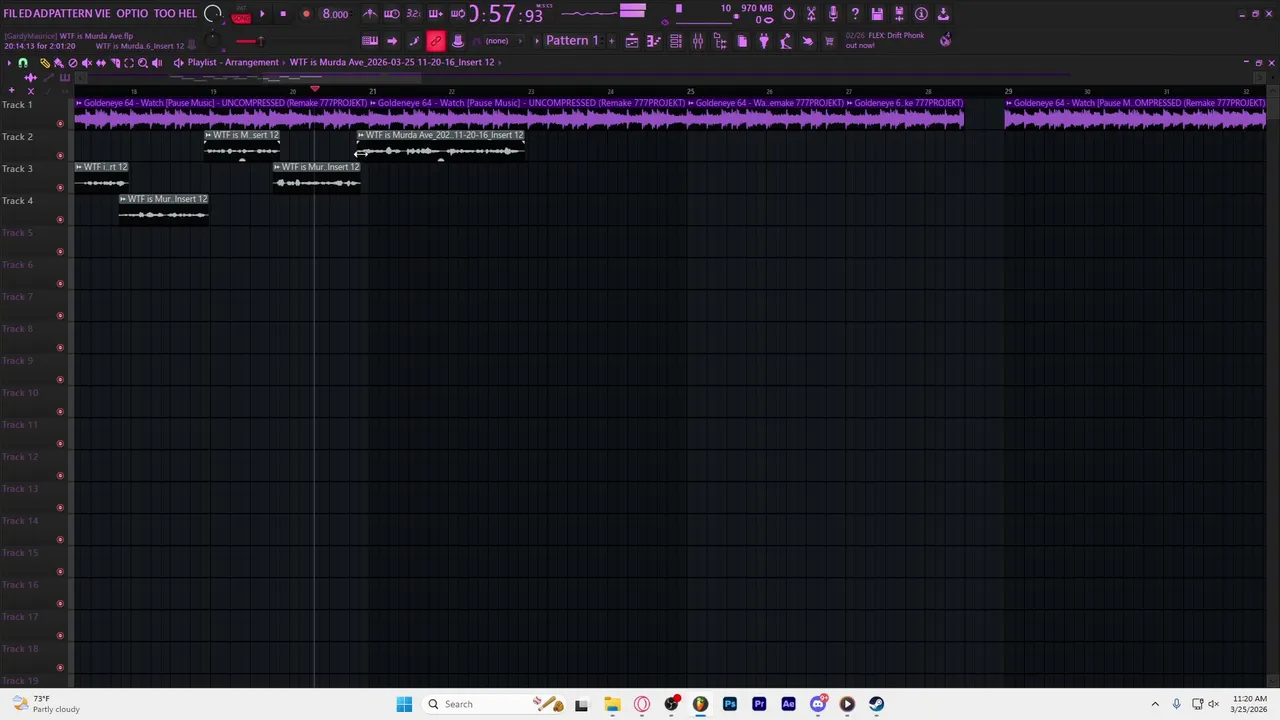Add new pattern with plus button
The height and width of the screenshot is (720, 1280).
click(611, 41)
